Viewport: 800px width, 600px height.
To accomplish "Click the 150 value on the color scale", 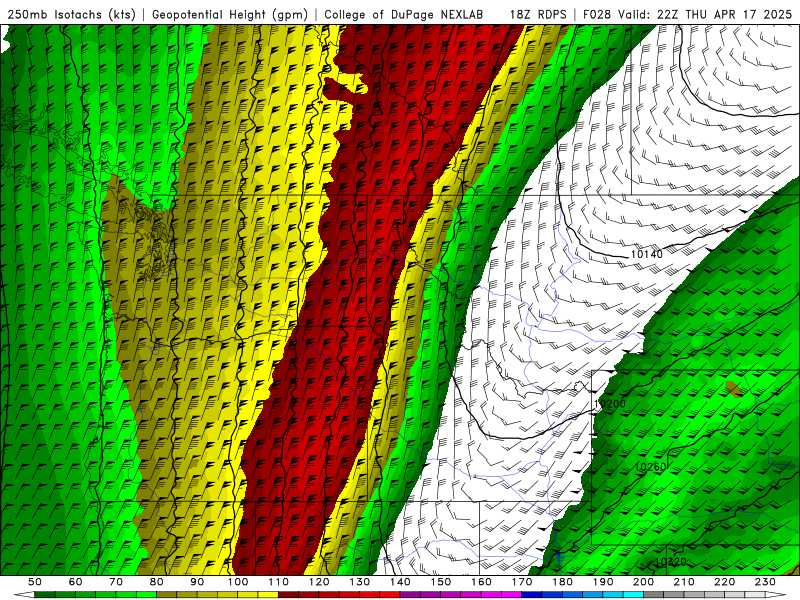I will 441,582.
